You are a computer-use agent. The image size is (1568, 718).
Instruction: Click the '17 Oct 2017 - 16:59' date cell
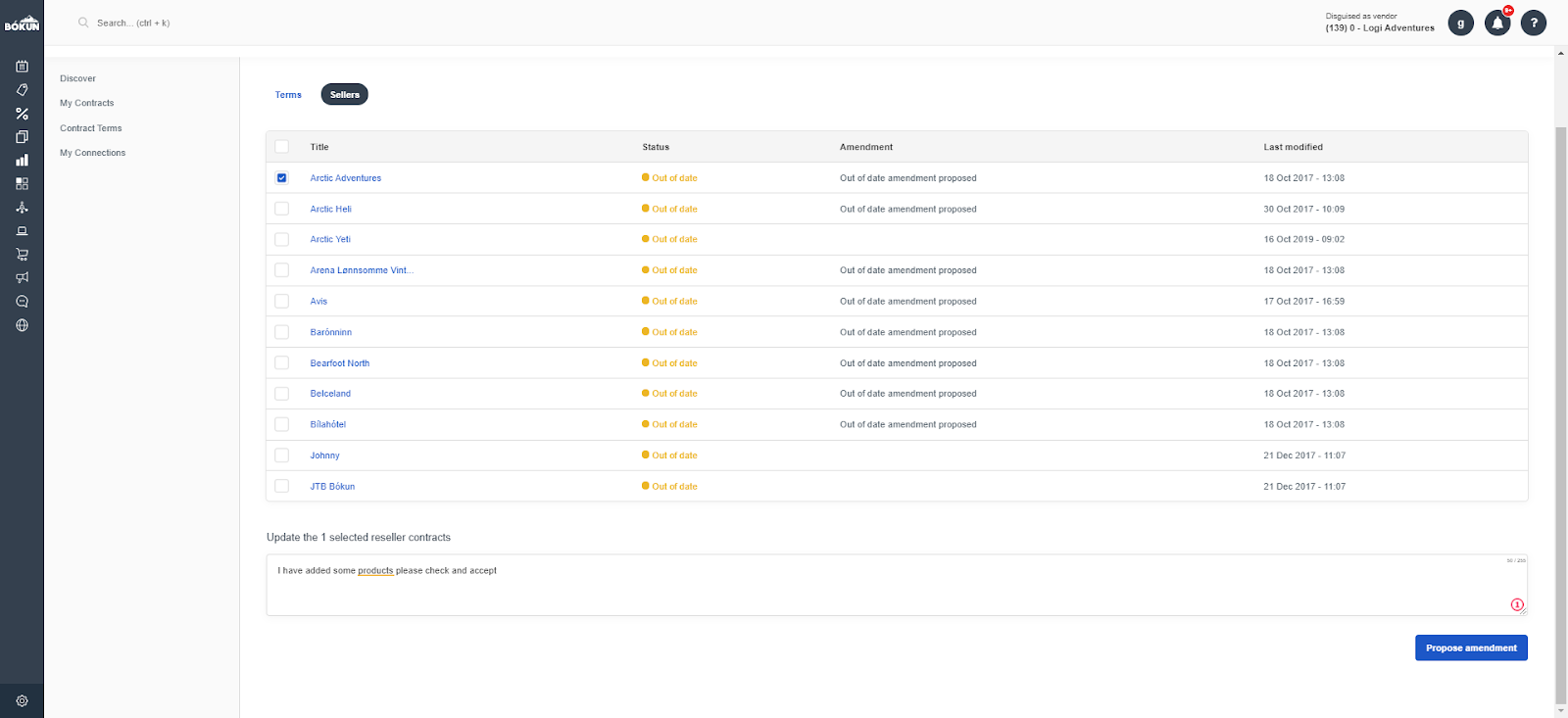coord(1304,302)
